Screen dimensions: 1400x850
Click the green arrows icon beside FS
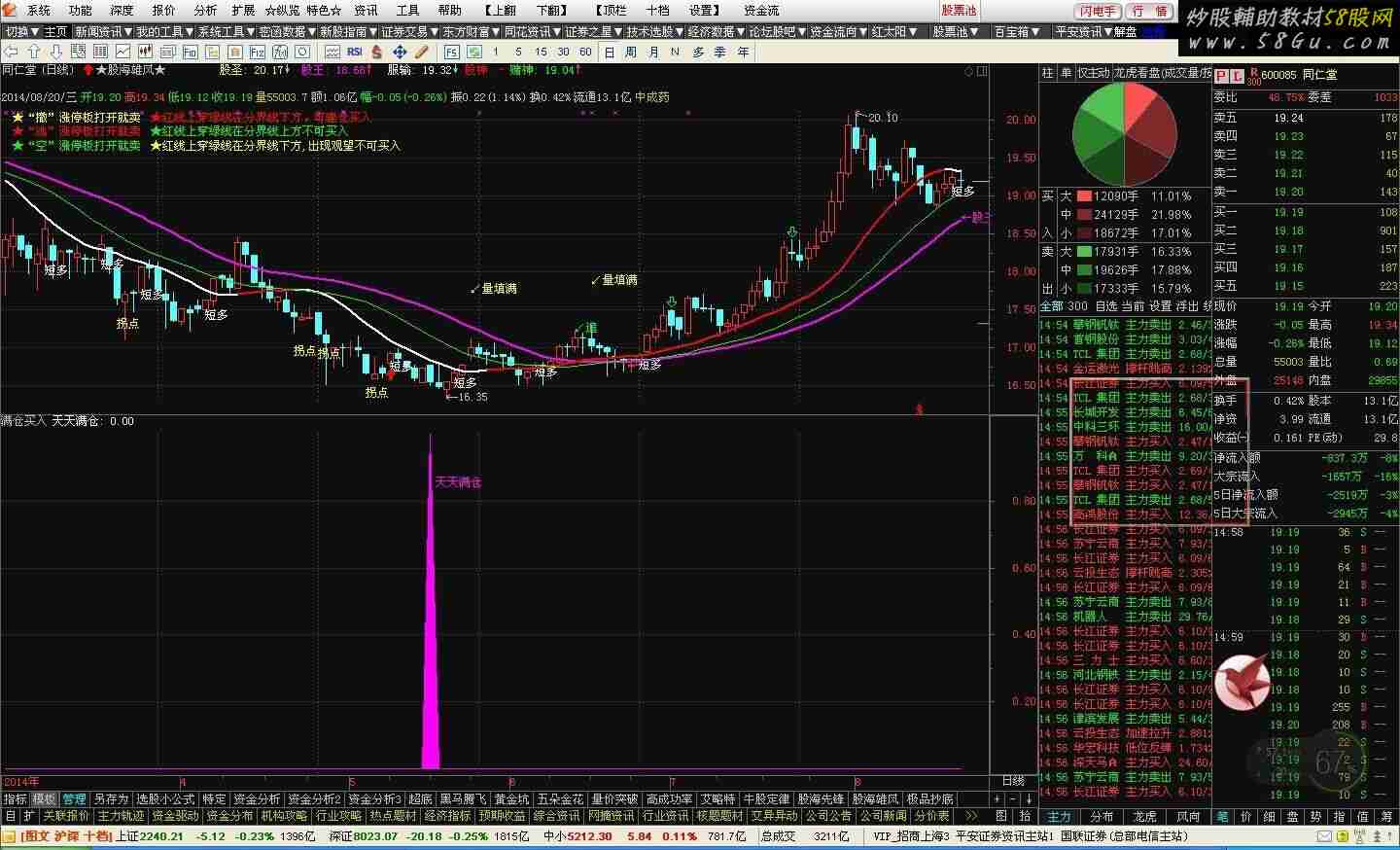473,52
